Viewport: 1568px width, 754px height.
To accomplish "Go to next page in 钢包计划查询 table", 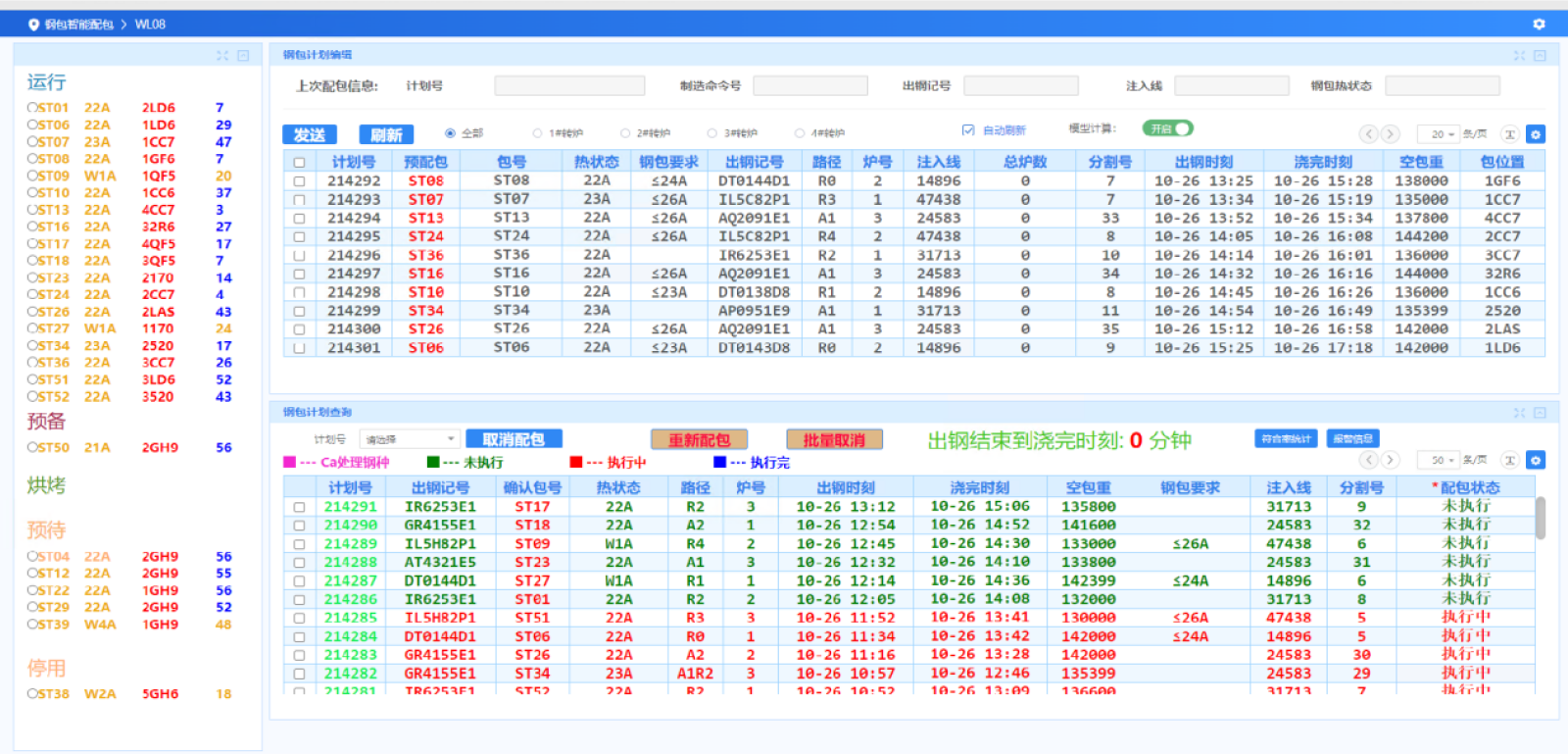I will click(x=1390, y=460).
